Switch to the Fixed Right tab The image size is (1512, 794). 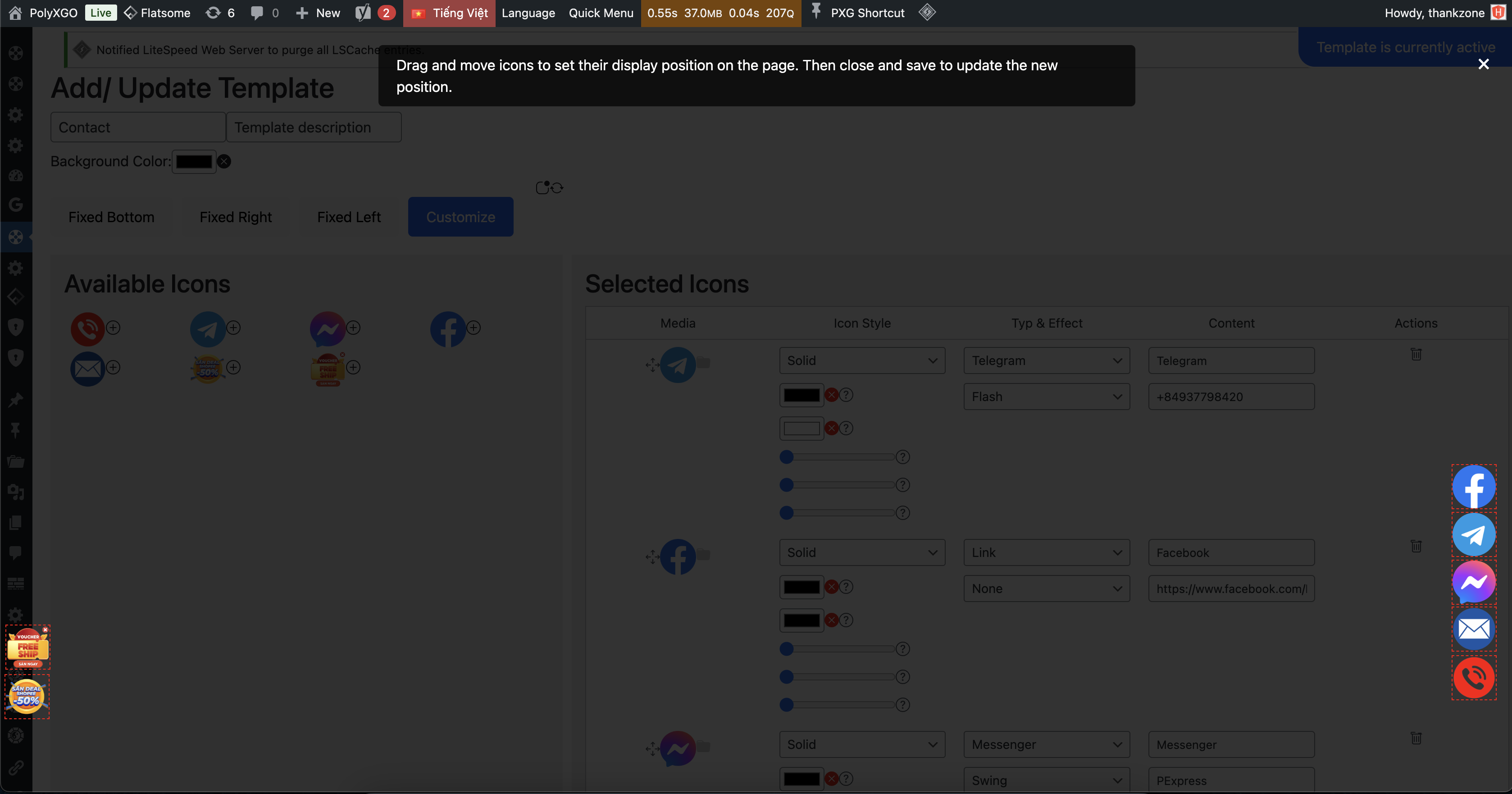pyautogui.click(x=235, y=217)
